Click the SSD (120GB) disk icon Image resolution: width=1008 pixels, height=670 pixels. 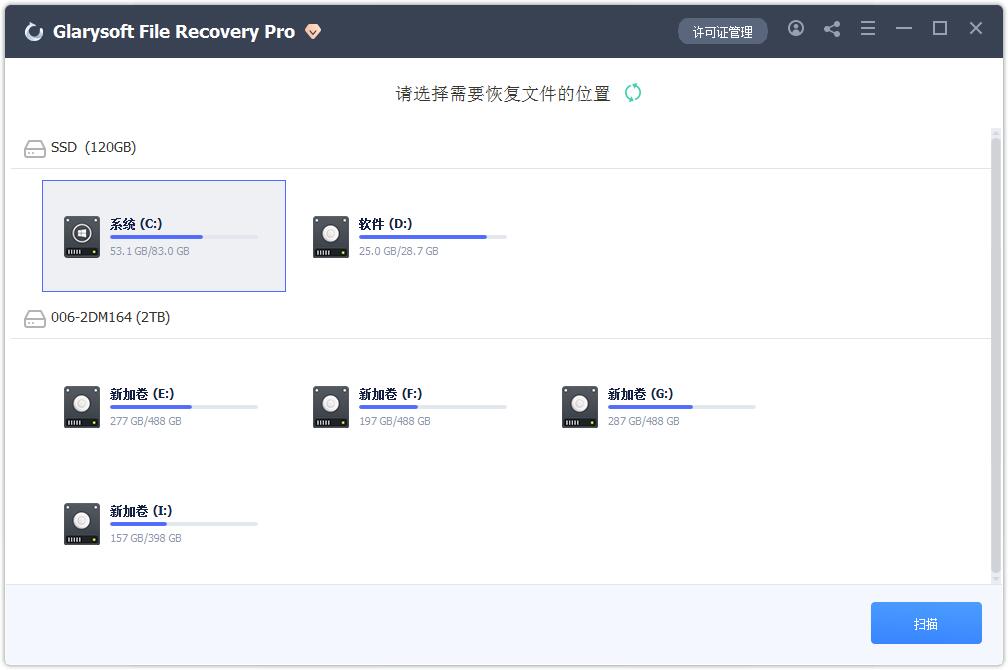[35, 149]
